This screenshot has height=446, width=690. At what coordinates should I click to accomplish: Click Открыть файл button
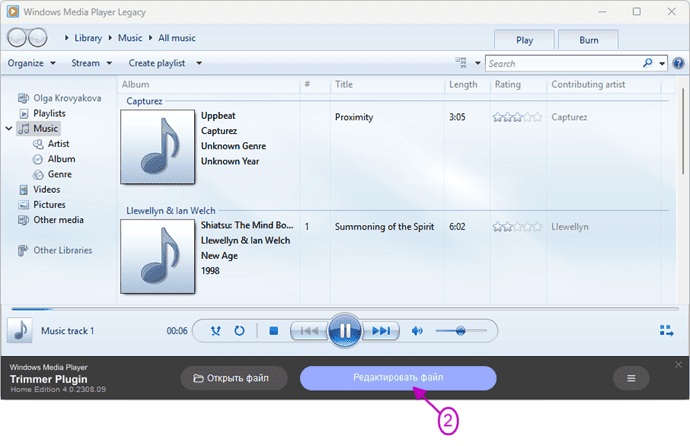coord(234,378)
